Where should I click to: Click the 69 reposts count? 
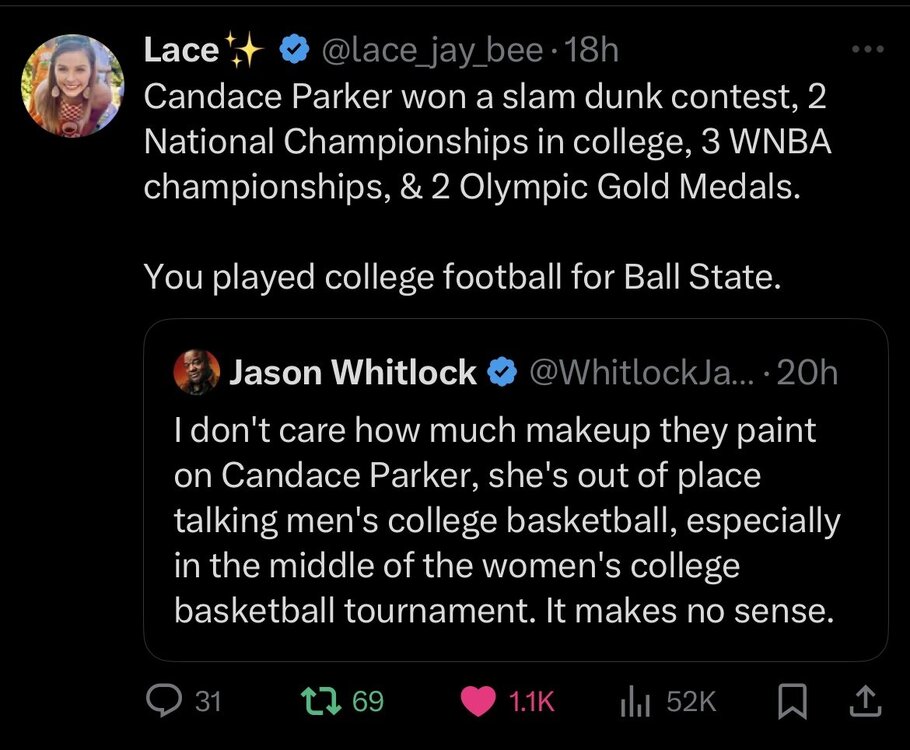[x=368, y=702]
